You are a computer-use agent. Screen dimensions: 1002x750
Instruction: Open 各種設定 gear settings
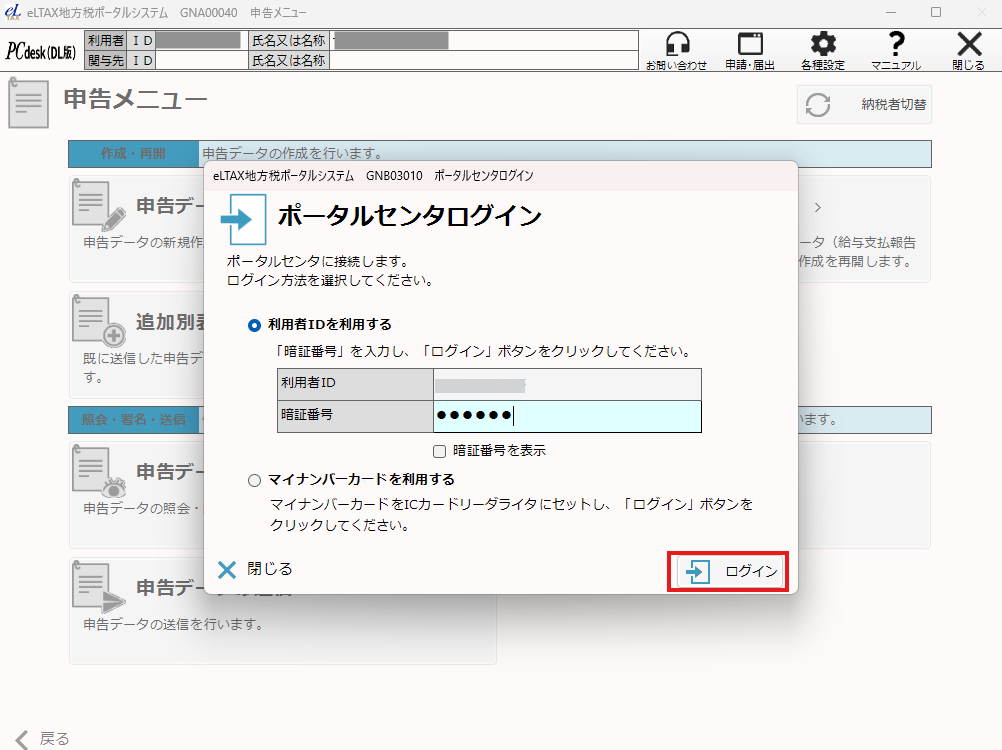(822, 45)
